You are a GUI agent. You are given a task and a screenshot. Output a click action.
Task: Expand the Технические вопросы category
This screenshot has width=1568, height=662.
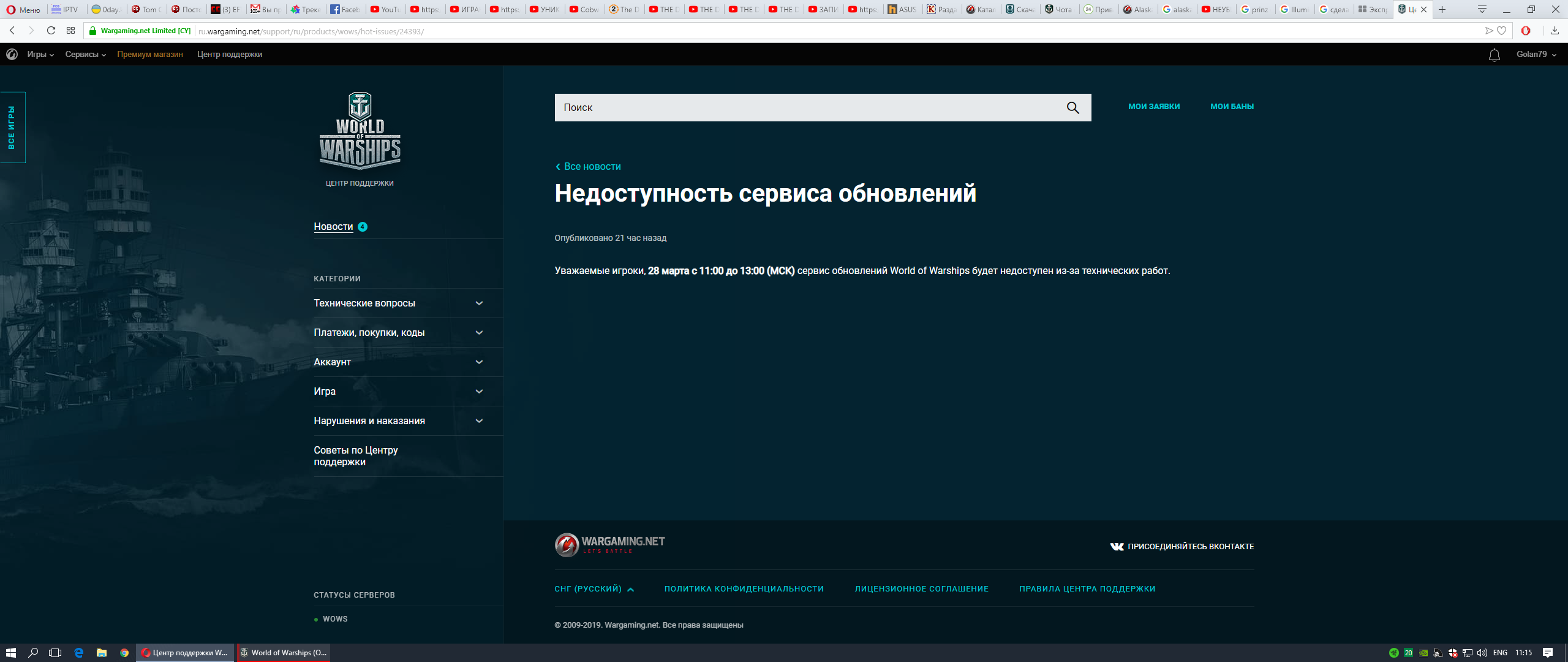tap(408, 303)
